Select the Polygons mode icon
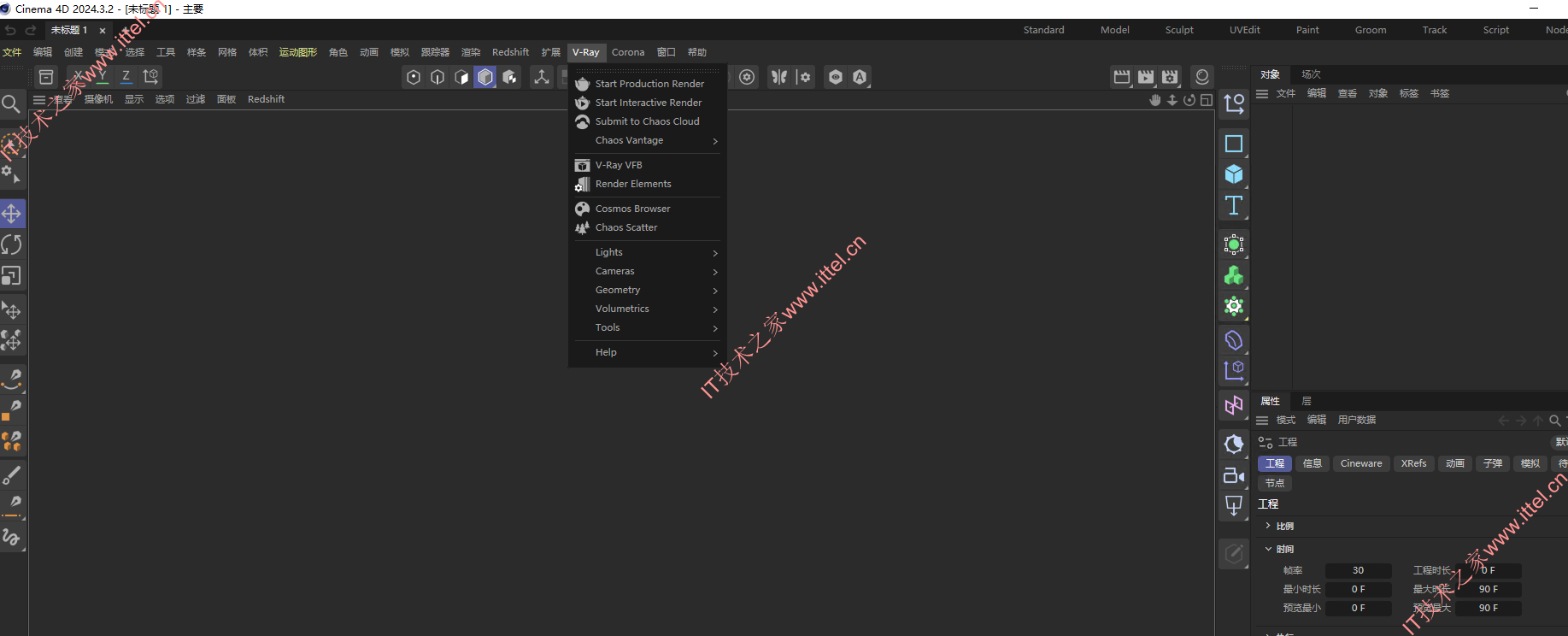This screenshot has height=636, width=1568. coord(461,77)
